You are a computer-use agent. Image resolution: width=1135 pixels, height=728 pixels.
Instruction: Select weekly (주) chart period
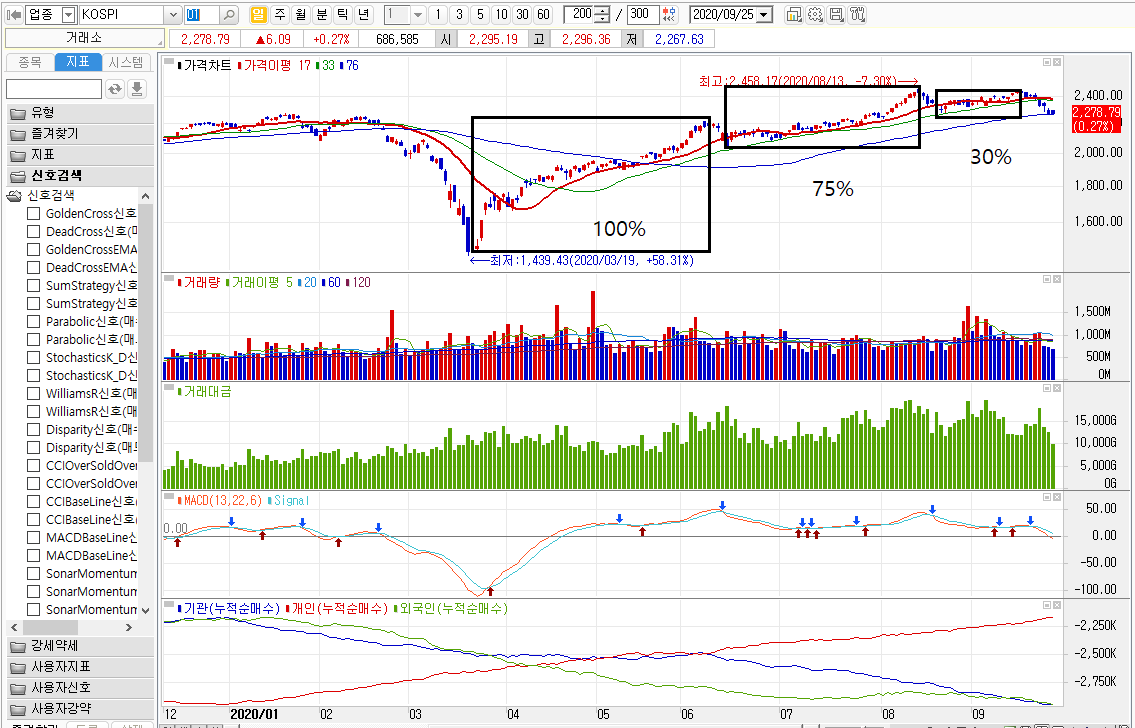pos(279,14)
